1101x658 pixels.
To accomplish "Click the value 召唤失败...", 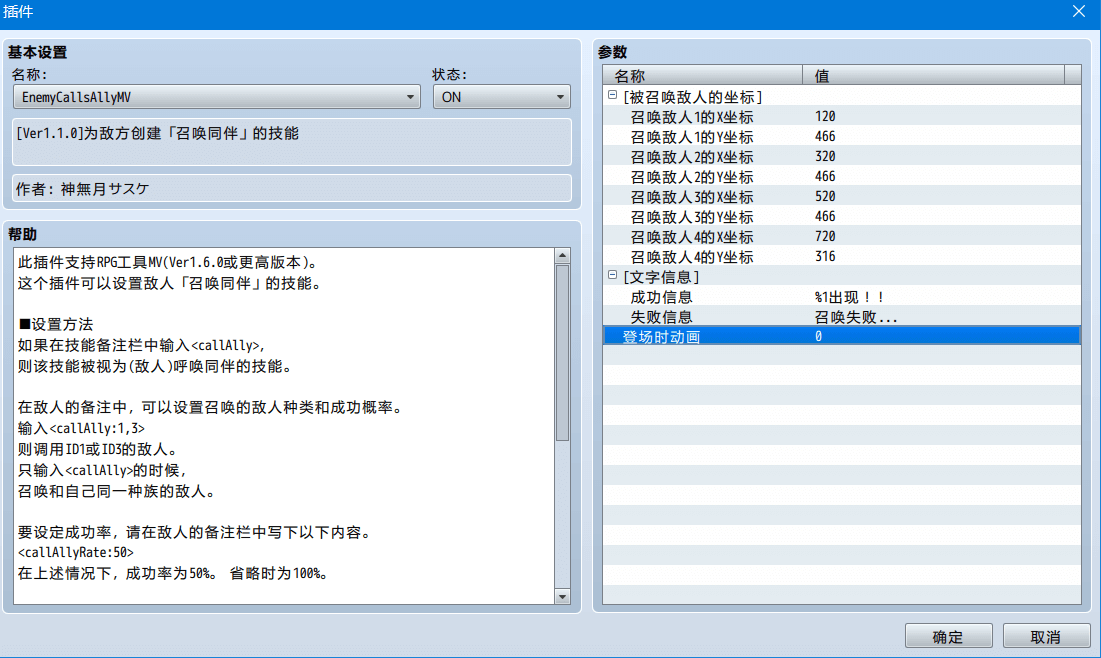I will 856,317.
